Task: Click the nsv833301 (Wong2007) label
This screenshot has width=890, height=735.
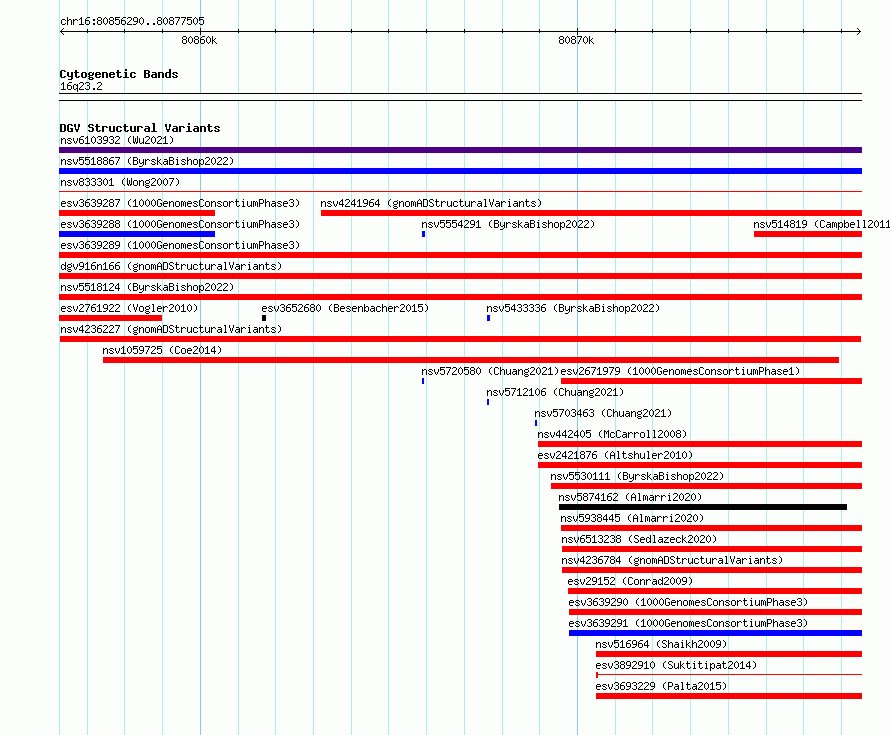Action: click(120, 182)
